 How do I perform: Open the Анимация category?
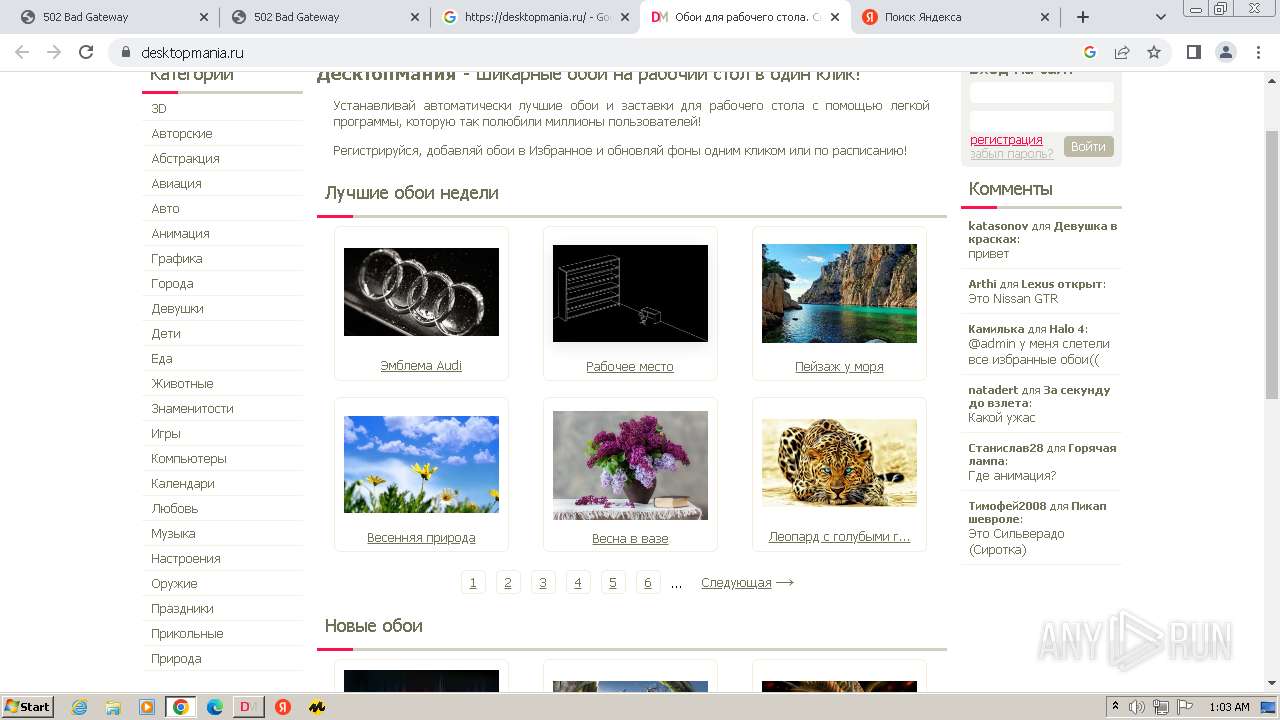point(180,233)
